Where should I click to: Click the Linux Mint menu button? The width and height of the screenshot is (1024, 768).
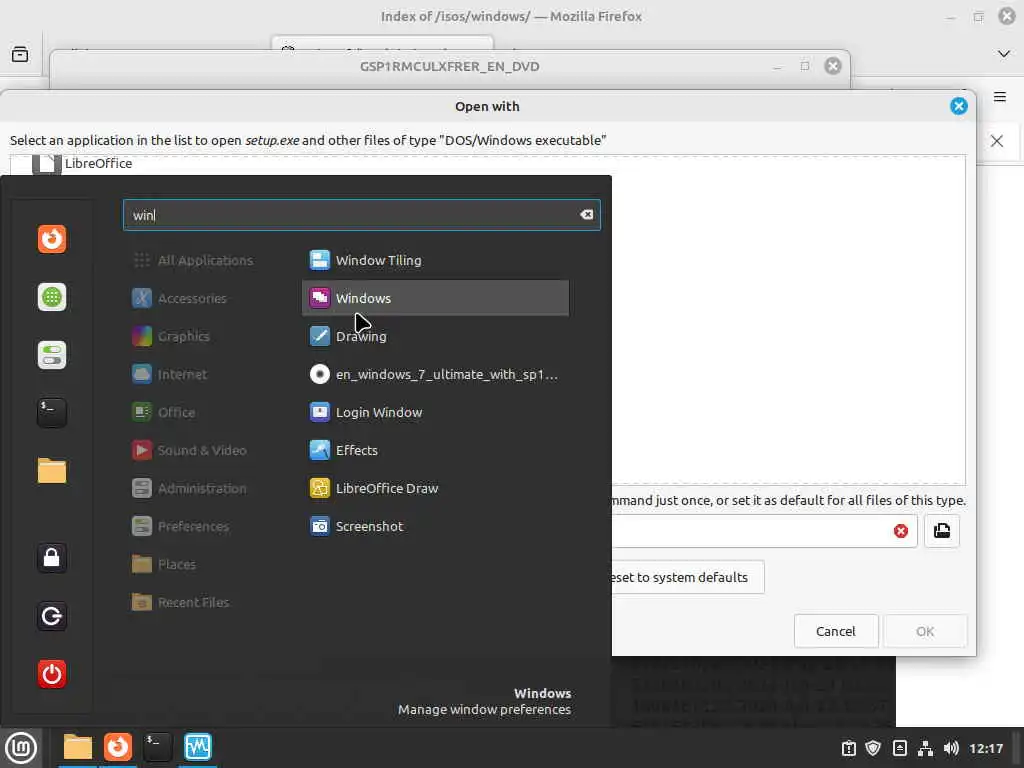coord(21,748)
